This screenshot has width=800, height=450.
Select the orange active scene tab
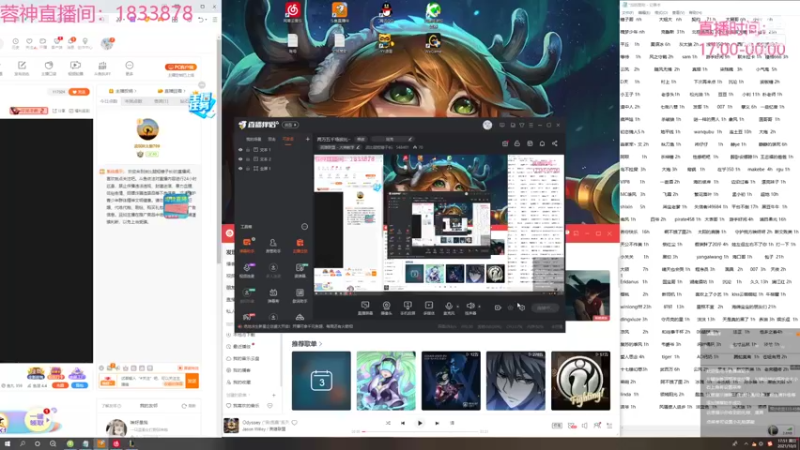288,139
